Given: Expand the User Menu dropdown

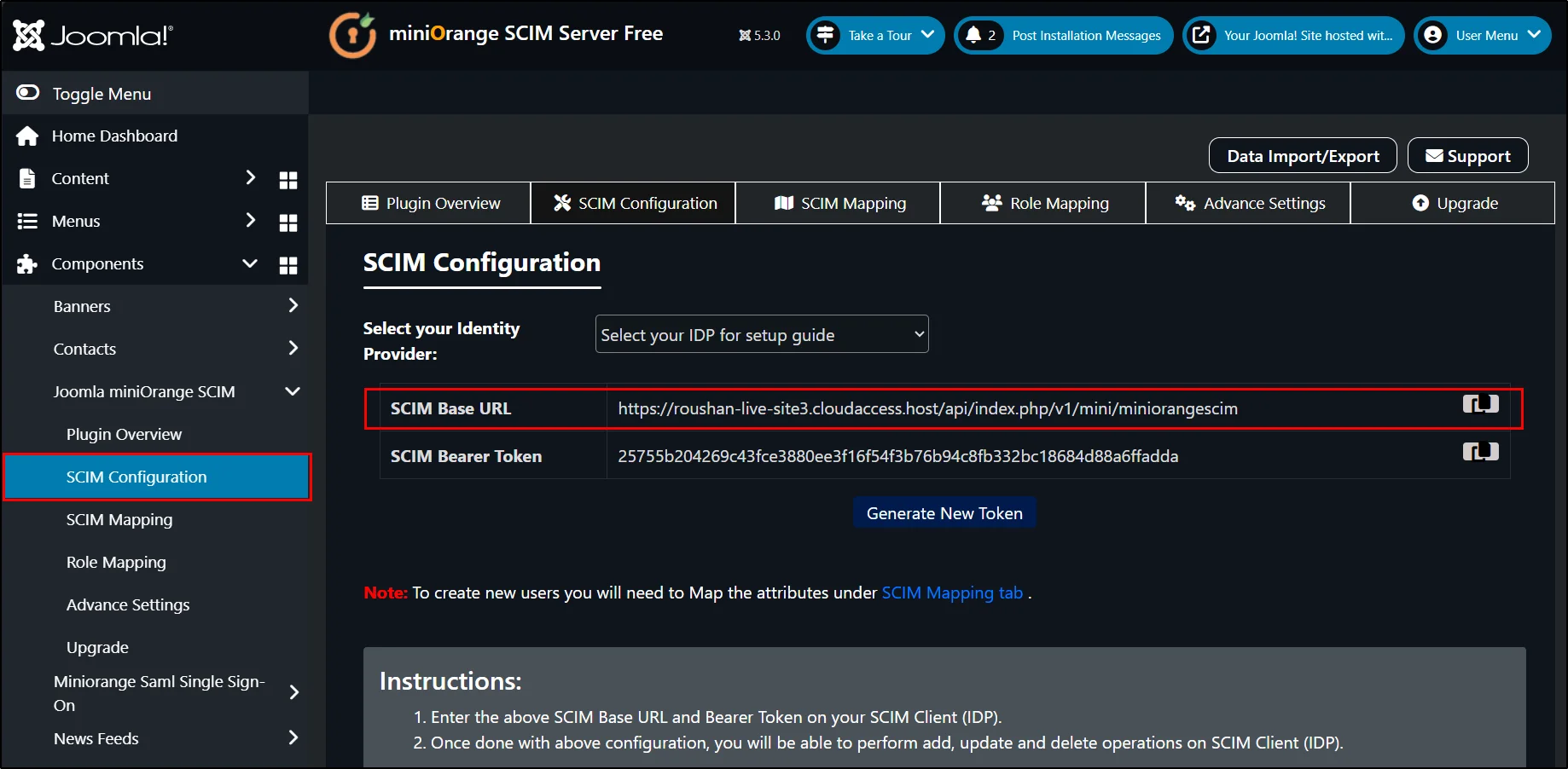Looking at the screenshot, I should (1483, 36).
